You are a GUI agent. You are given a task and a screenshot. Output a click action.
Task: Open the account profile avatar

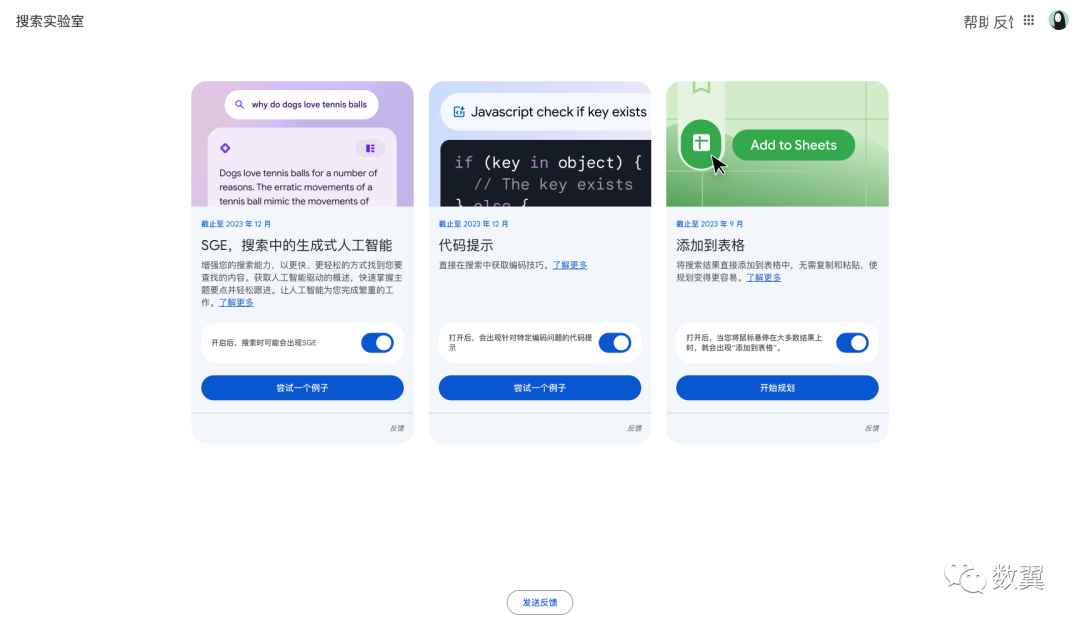pyautogui.click(x=1058, y=21)
